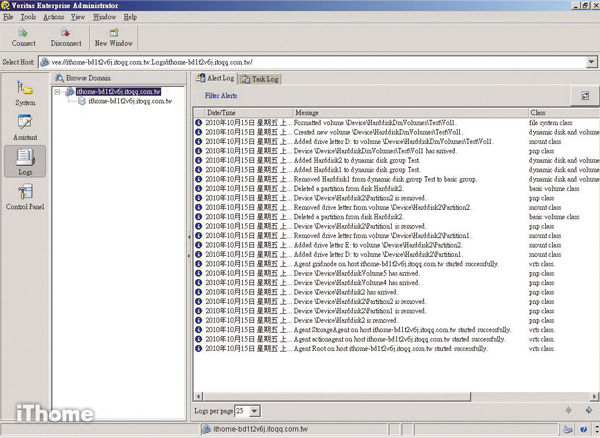
Task: Go to next page of logs arrow
Action: click(588, 410)
